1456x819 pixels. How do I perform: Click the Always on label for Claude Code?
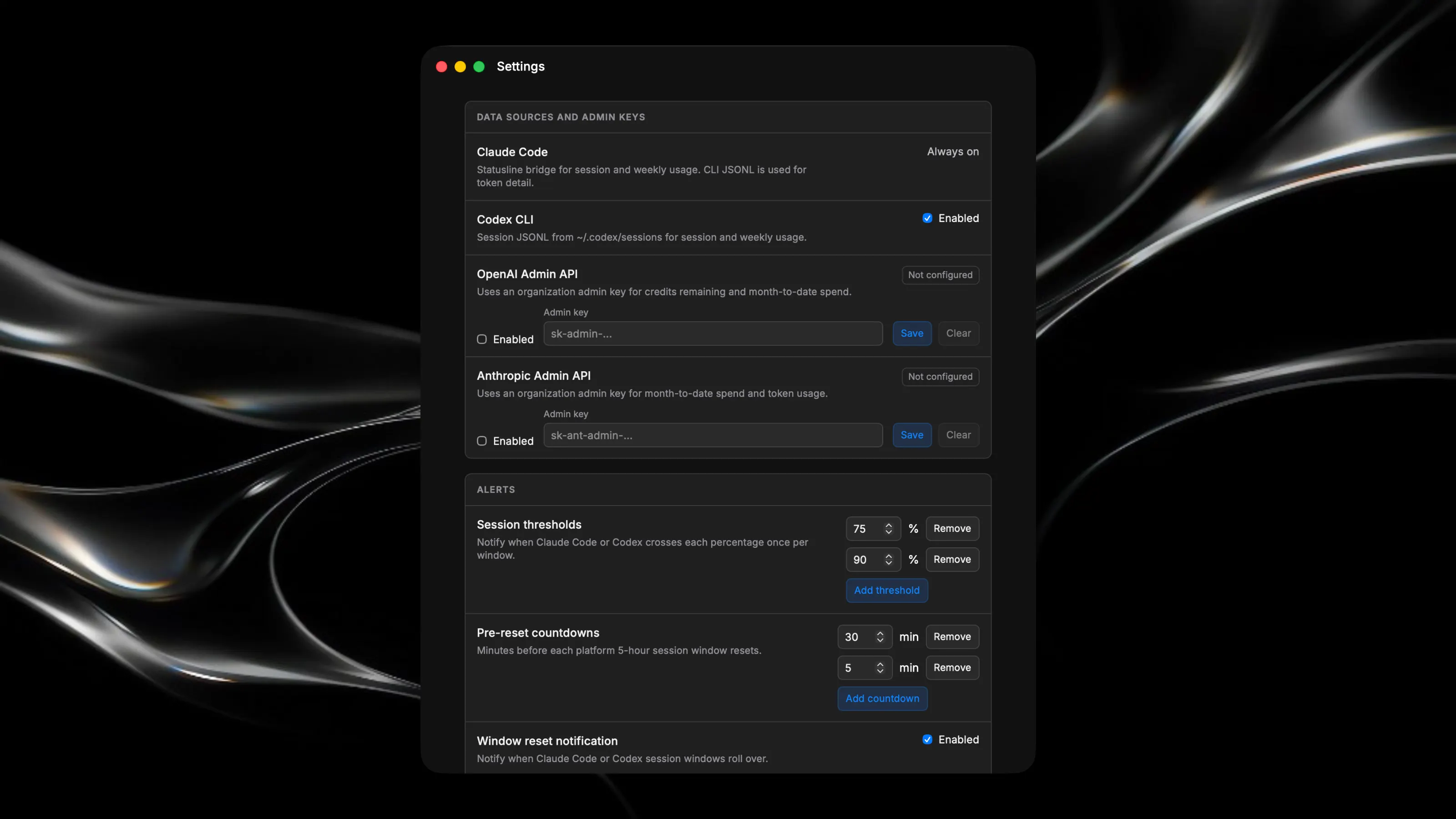point(952,152)
